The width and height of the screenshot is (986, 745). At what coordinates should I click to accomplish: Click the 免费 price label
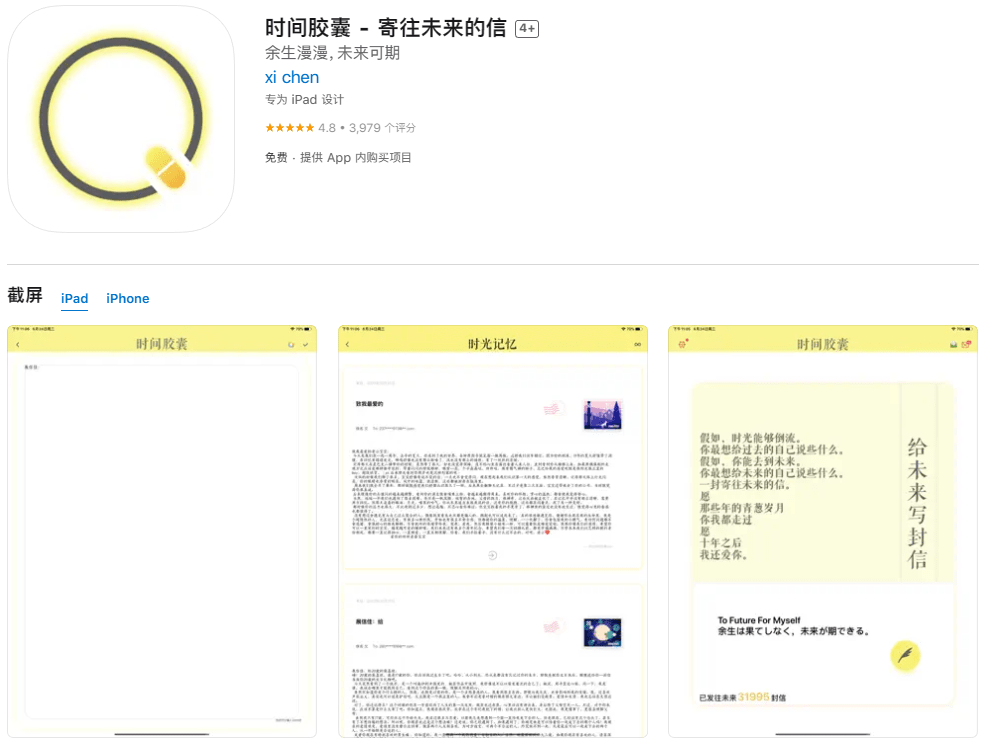276,157
